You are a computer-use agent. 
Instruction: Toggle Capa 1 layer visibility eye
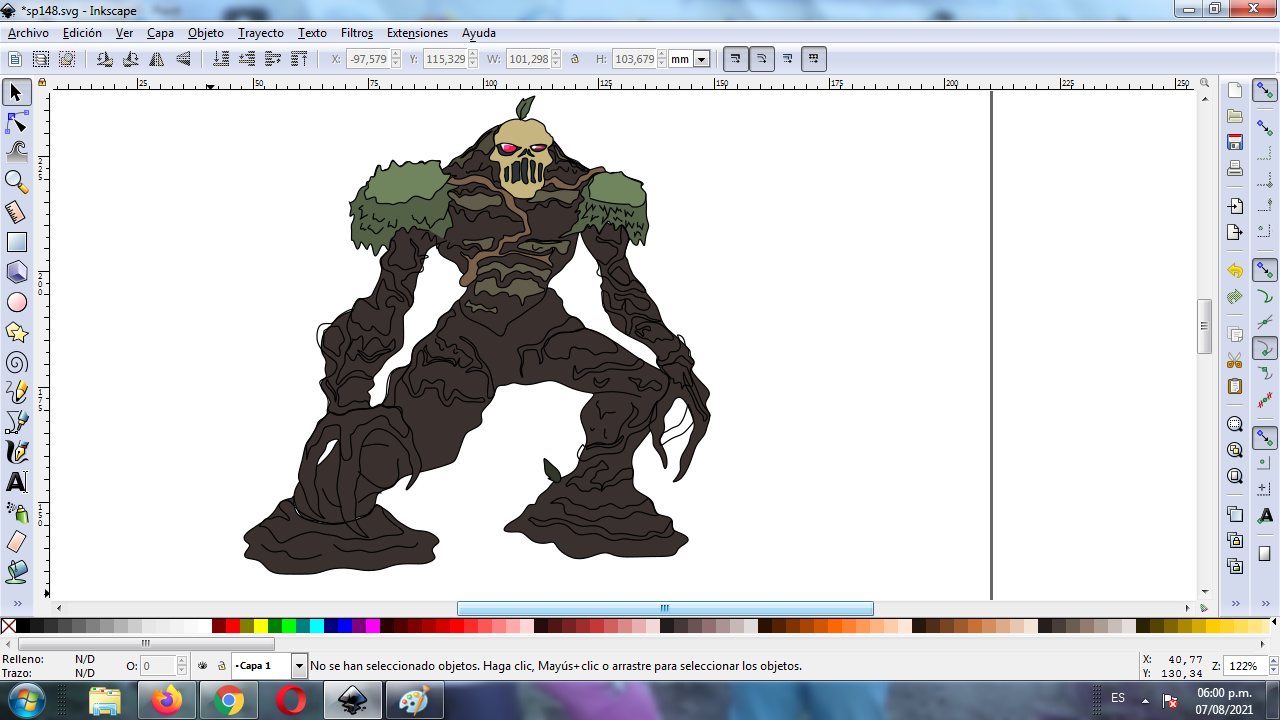tap(203, 666)
